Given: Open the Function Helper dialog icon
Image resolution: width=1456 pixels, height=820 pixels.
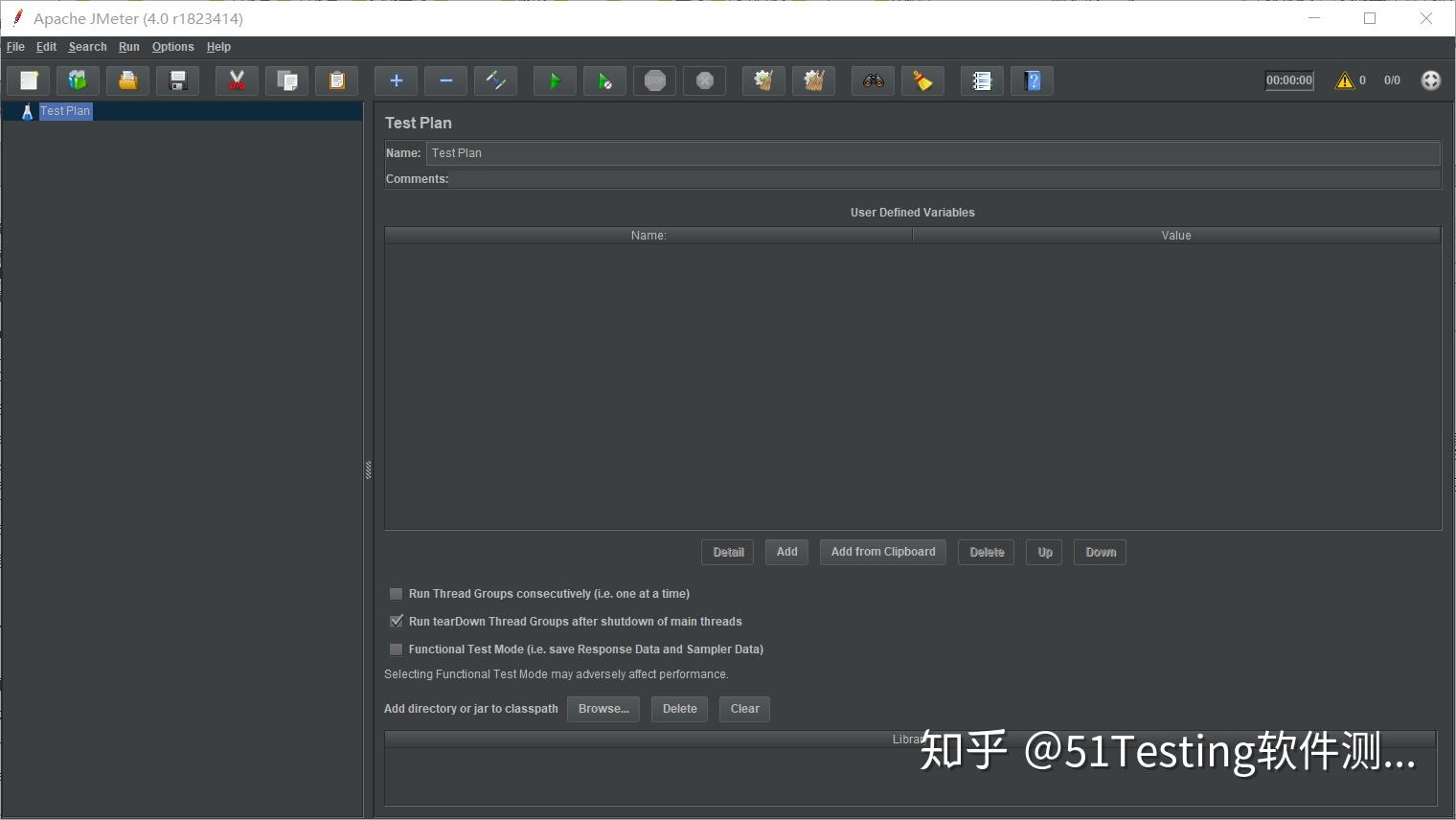Looking at the screenshot, I should [x=983, y=80].
